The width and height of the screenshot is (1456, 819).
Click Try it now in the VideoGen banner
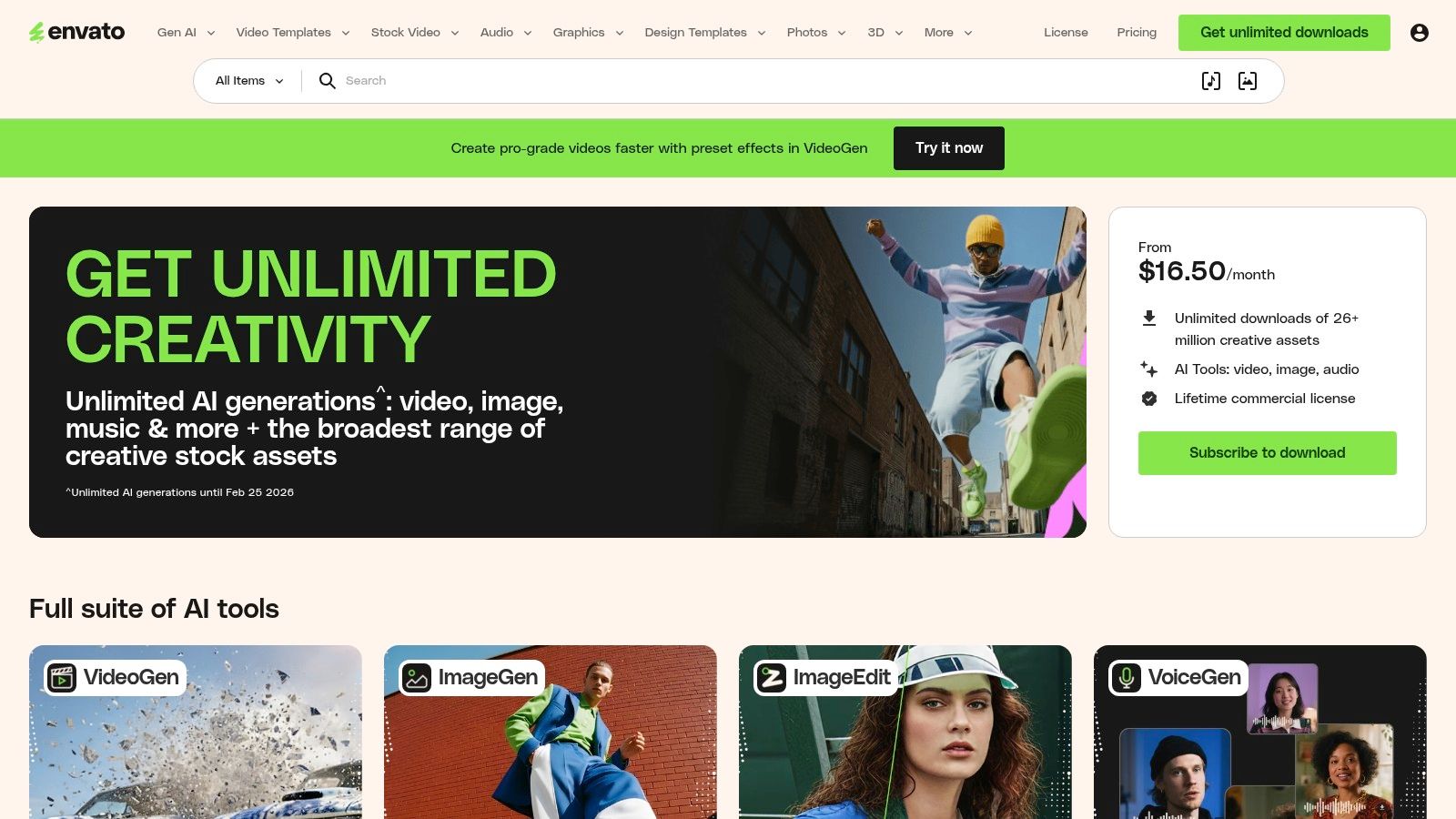948,147
